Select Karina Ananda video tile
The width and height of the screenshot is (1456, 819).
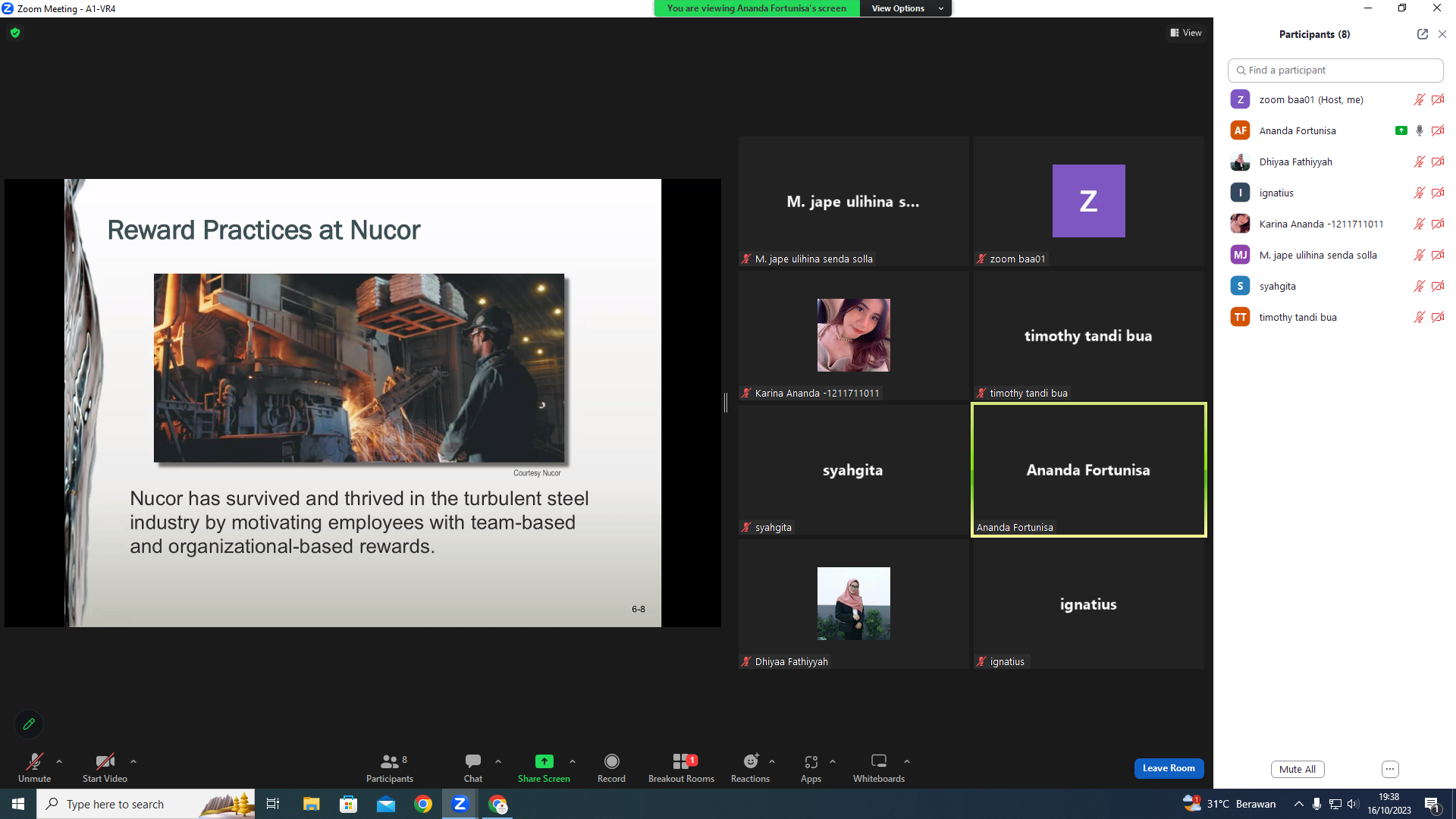pos(853,335)
